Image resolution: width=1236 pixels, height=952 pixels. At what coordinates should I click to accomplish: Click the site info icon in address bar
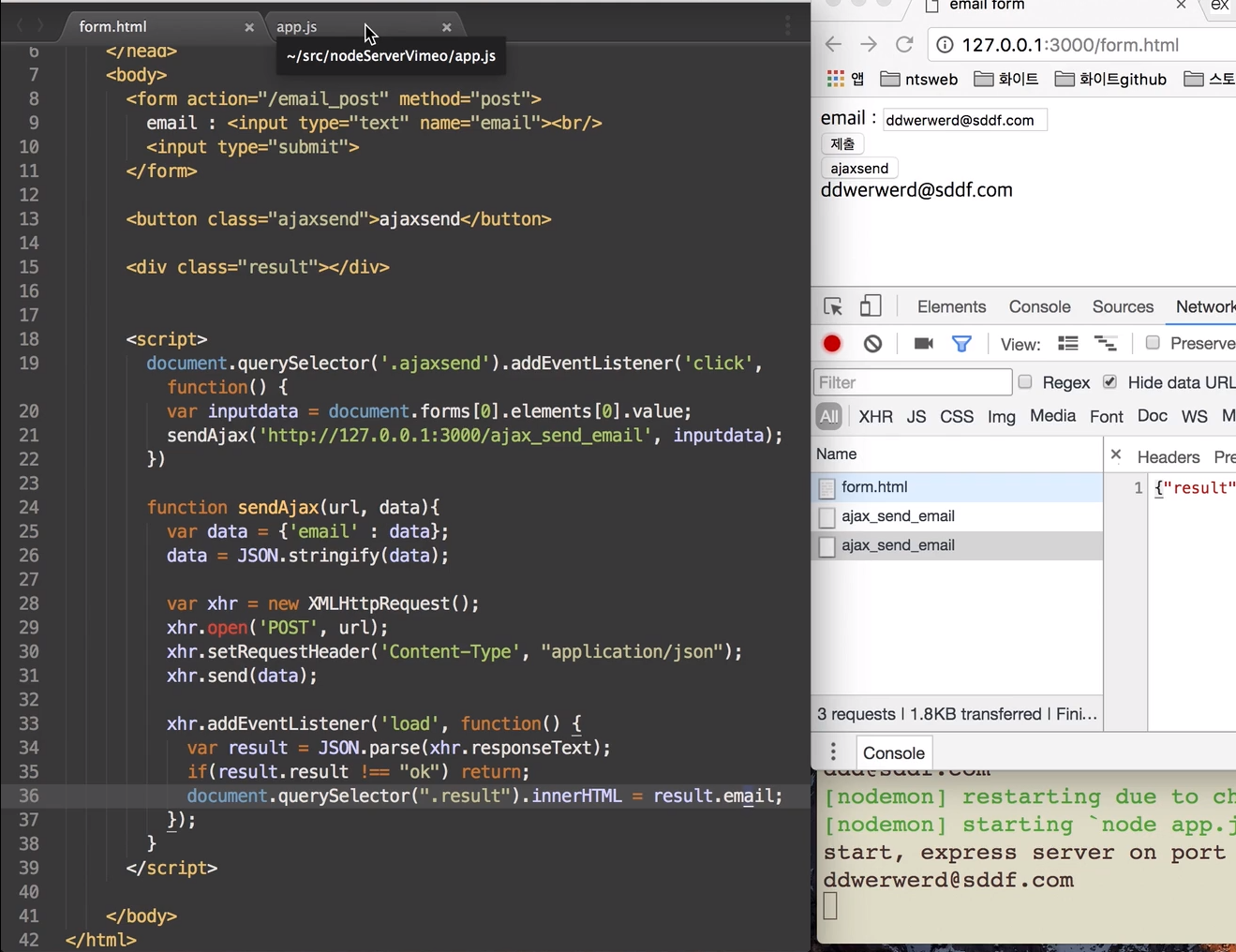pyautogui.click(x=946, y=44)
